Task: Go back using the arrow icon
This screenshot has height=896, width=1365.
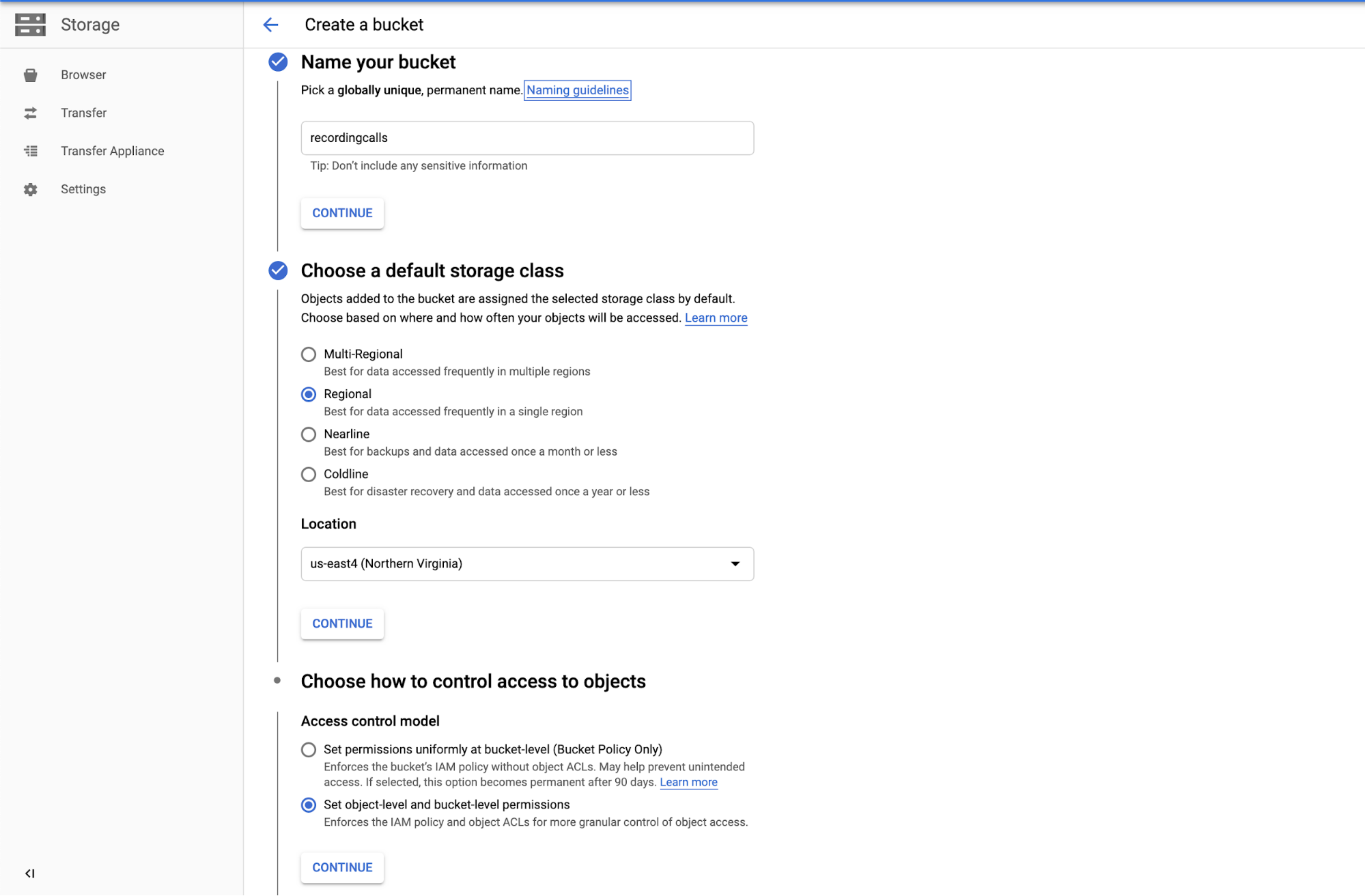Action: [270, 25]
